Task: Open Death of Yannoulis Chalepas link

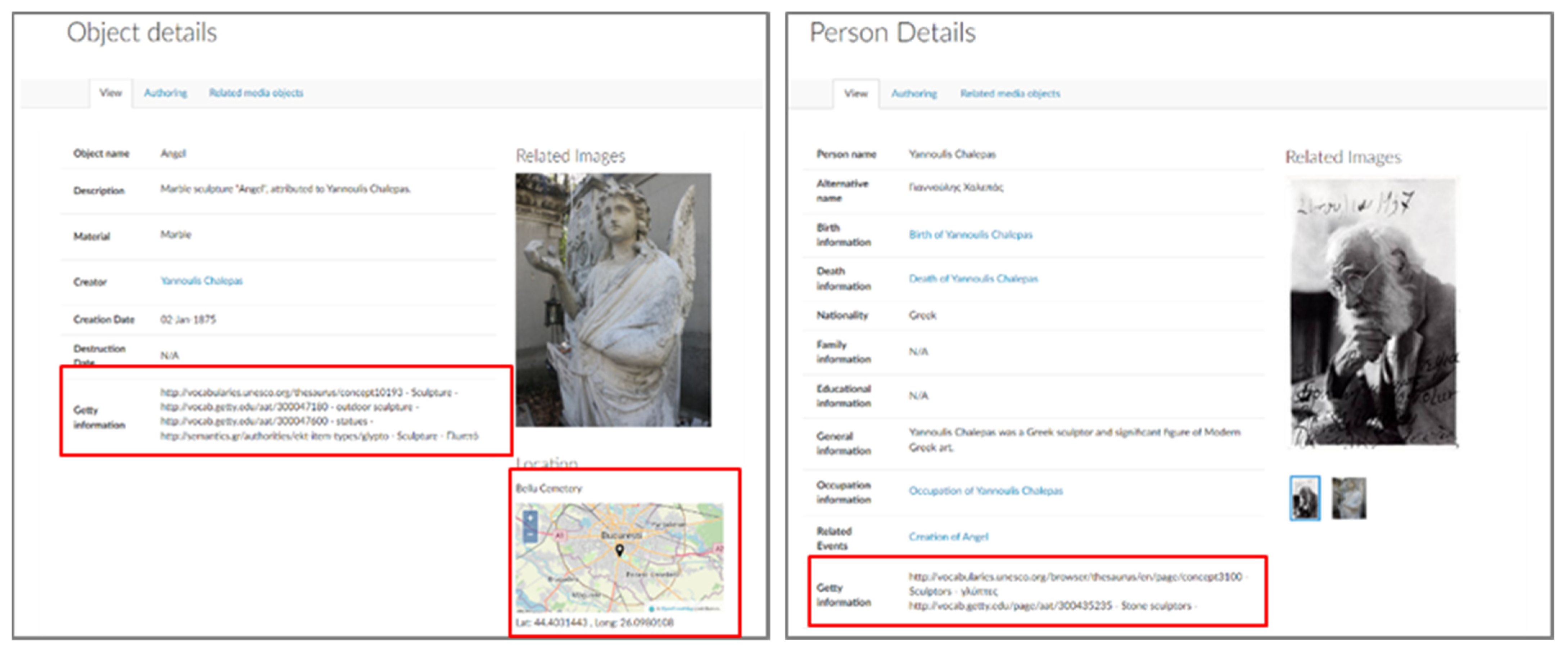Action: point(973,278)
